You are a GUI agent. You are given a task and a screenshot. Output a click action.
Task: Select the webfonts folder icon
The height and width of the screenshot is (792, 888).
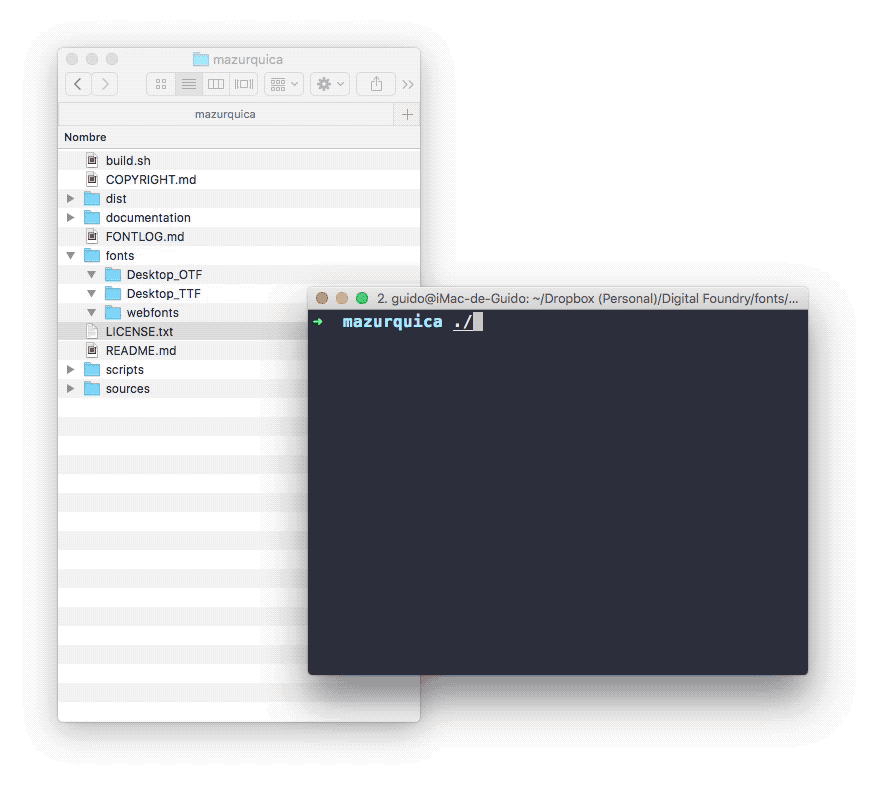click(113, 313)
